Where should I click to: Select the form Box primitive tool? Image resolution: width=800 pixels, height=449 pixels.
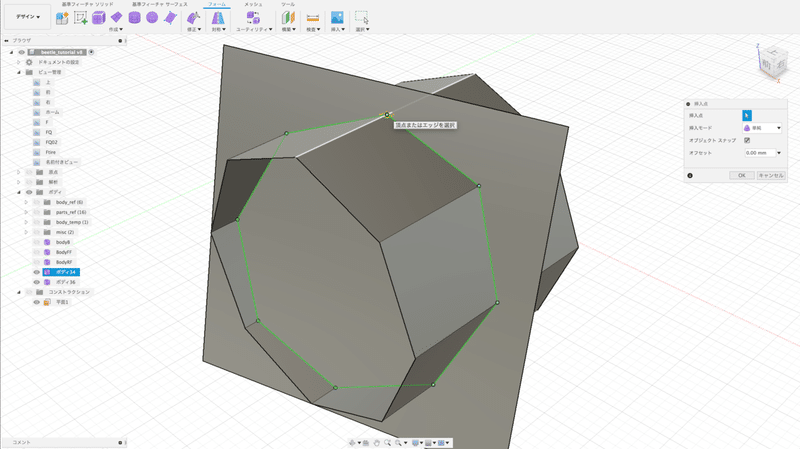98,18
